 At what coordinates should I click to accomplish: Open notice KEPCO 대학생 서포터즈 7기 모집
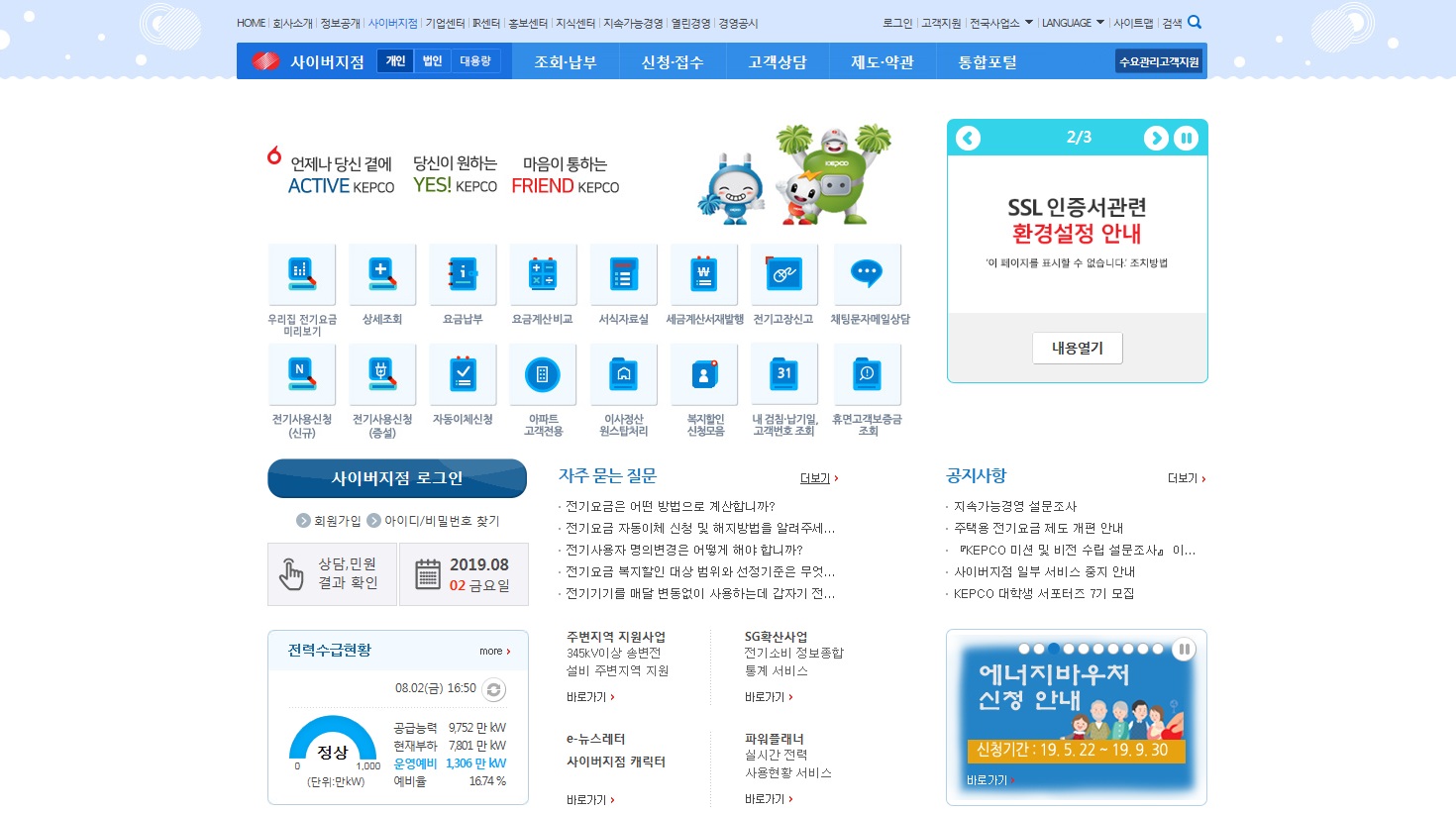click(1044, 593)
